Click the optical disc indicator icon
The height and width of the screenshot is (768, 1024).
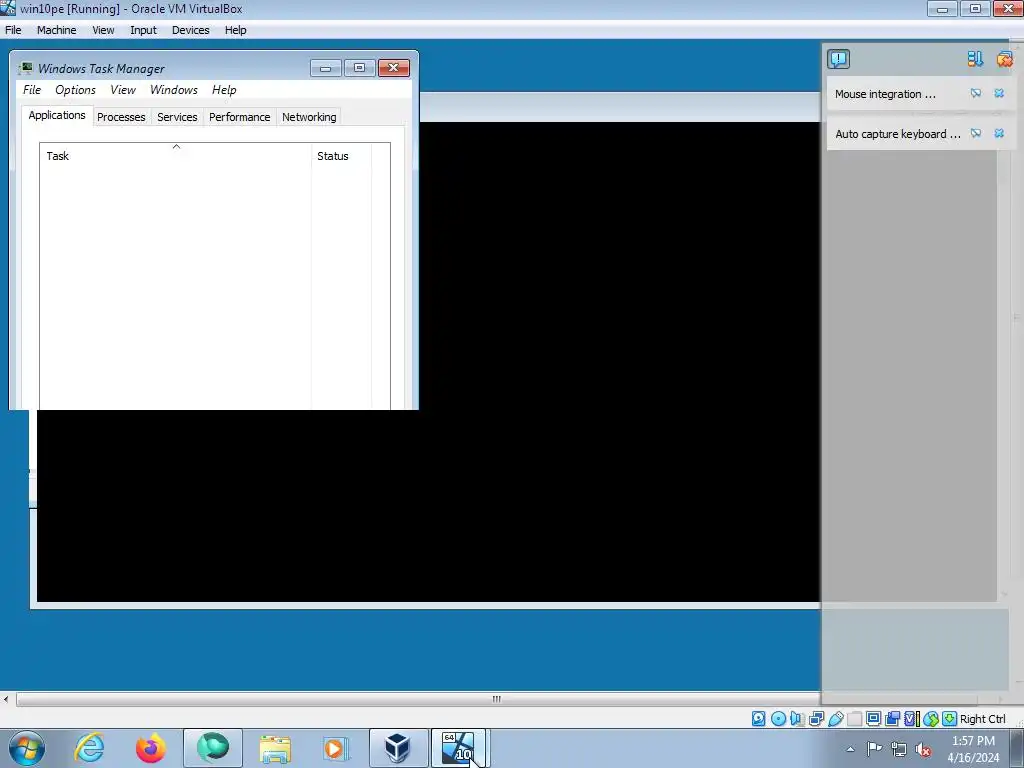click(778, 719)
